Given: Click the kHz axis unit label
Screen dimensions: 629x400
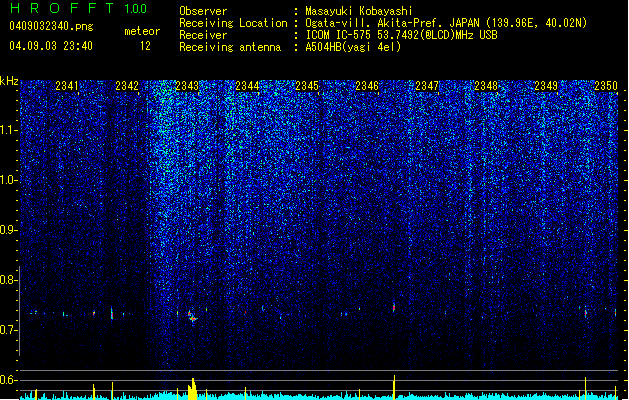Looking at the screenshot, I should (x=9, y=81).
